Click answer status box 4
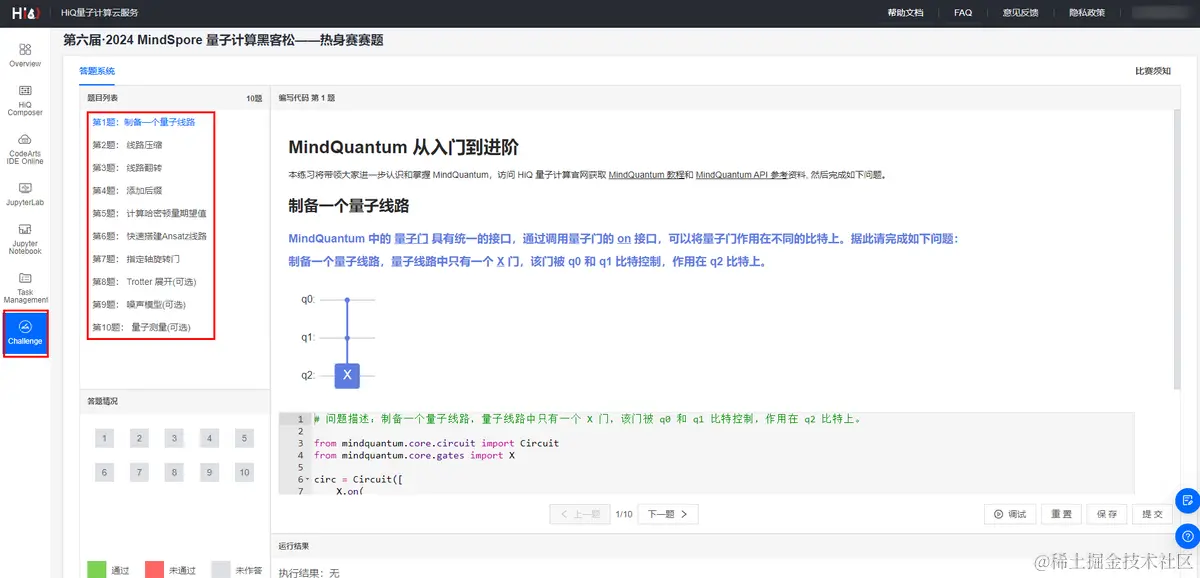1200x578 pixels. point(209,438)
